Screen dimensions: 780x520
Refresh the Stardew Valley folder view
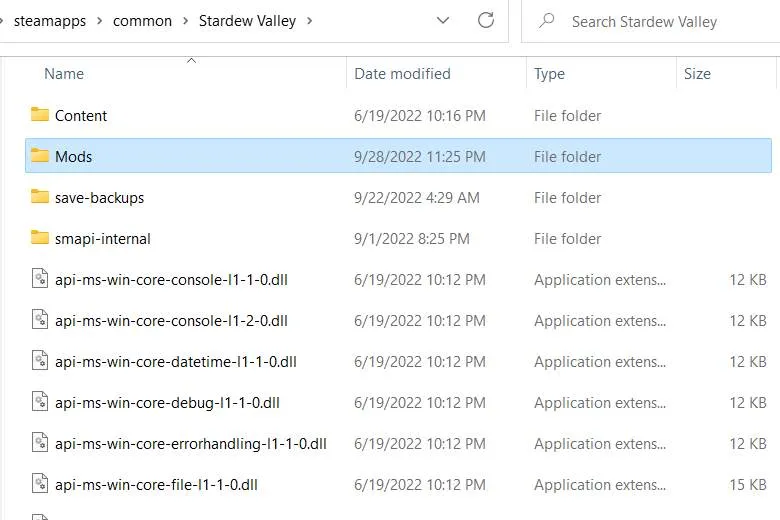[x=486, y=20]
